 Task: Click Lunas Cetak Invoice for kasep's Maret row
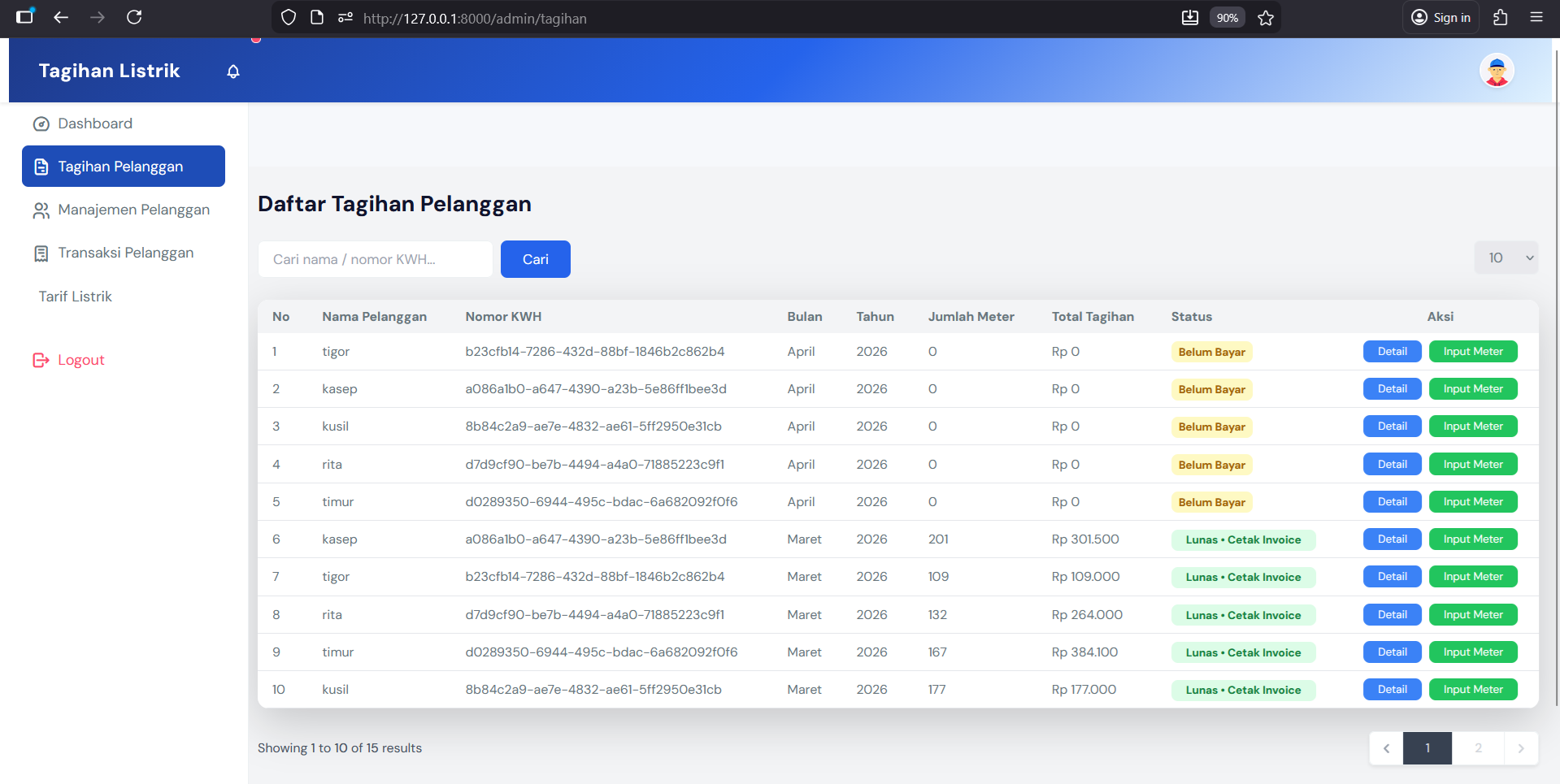(1243, 539)
